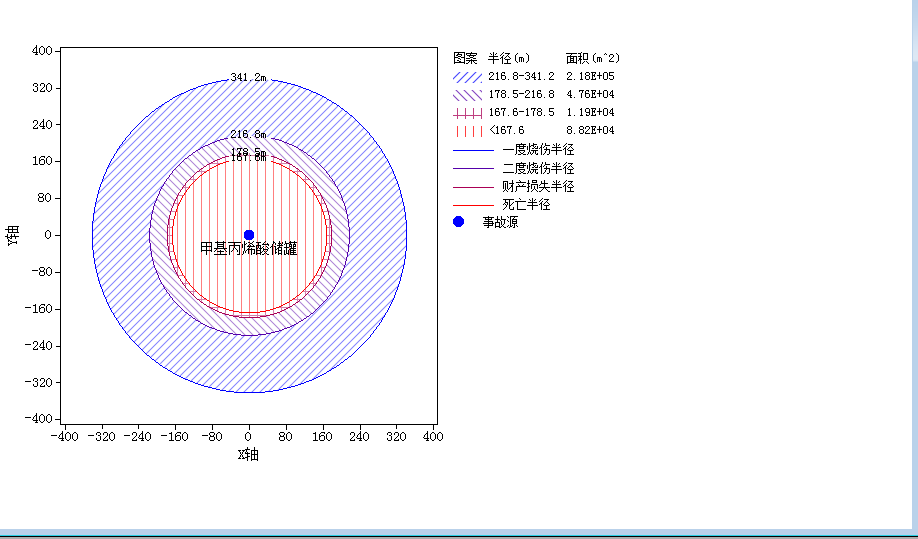Image resolution: width=918 pixels, height=539 pixels.
Task: Click the 320 tick label on the X axis
Action: pyautogui.click(x=396, y=437)
